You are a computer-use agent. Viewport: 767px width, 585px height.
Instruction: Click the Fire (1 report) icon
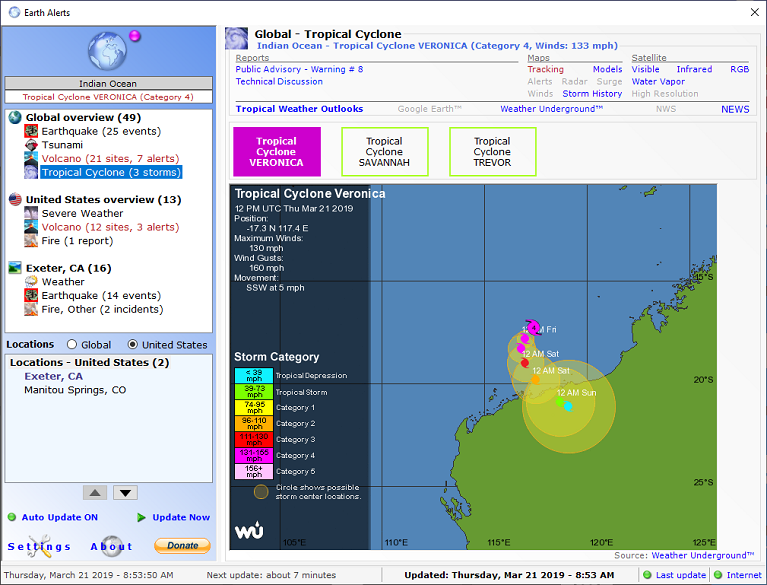[31, 241]
